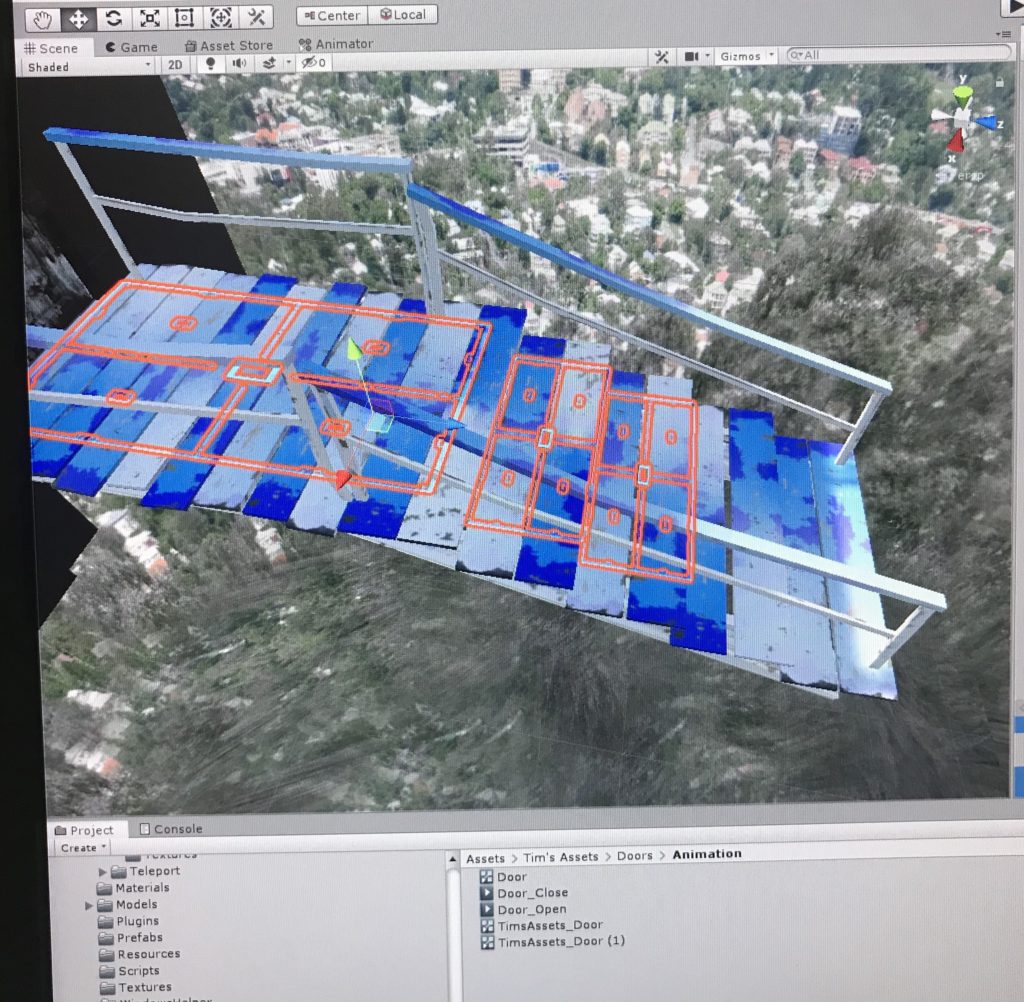Viewport: 1024px width, 1002px height.
Task: Select the TimsAssets_Door (1) controller icon
Action: coord(487,943)
